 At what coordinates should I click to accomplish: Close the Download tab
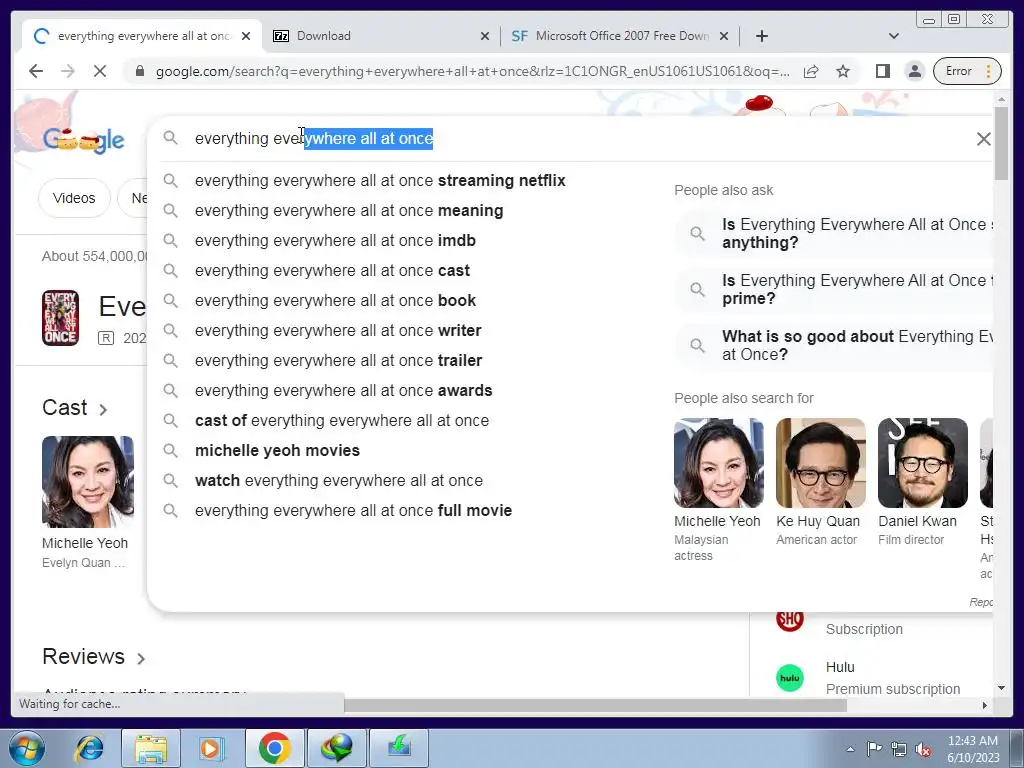(x=485, y=36)
